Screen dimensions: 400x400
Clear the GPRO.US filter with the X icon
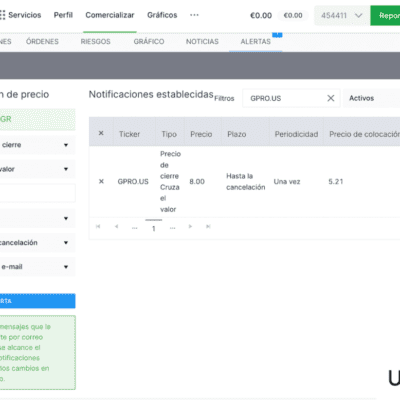click(331, 98)
